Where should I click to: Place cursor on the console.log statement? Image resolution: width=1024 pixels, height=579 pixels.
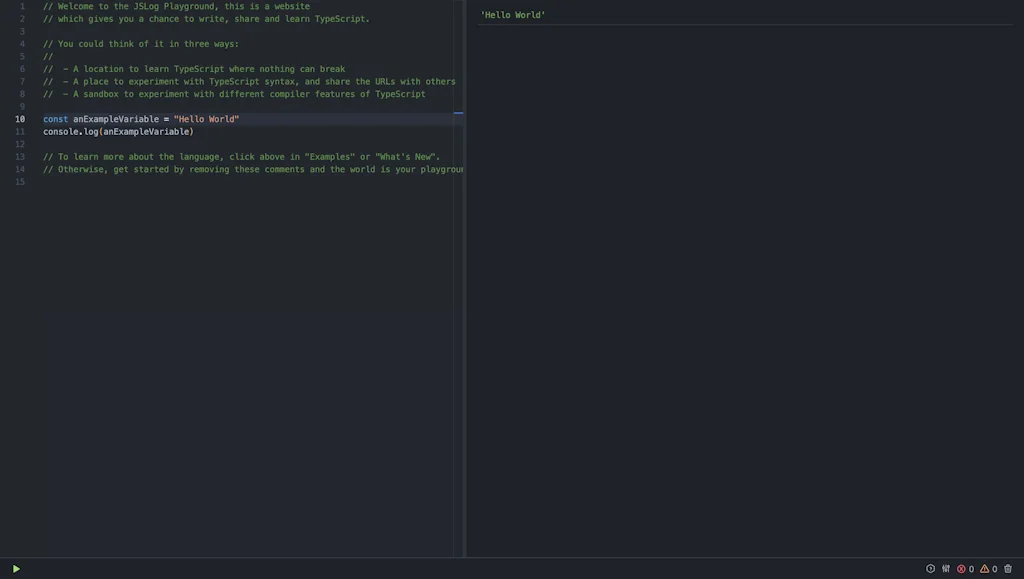(117, 131)
